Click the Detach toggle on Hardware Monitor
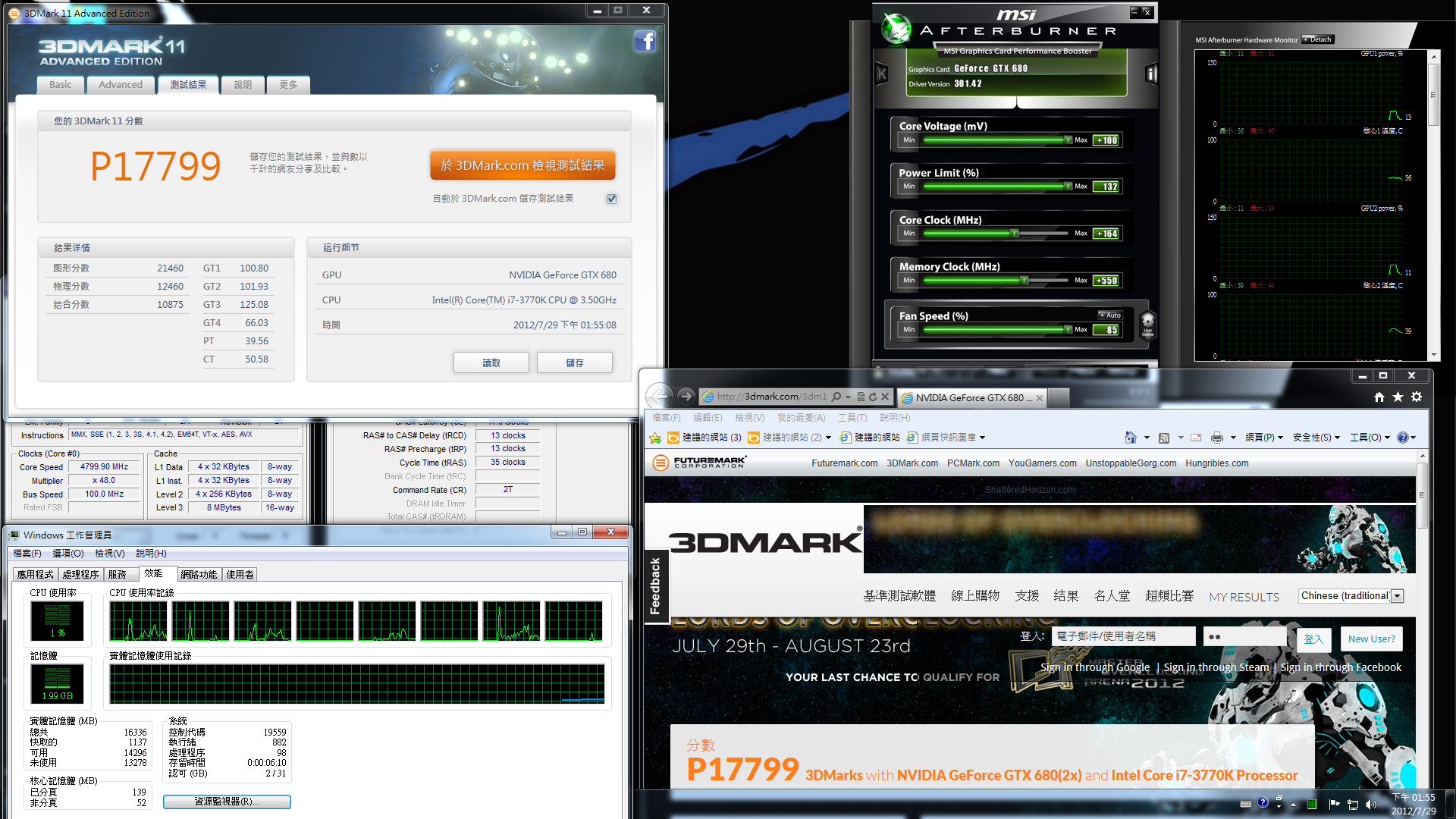The height and width of the screenshot is (819, 1456). pos(1318,39)
